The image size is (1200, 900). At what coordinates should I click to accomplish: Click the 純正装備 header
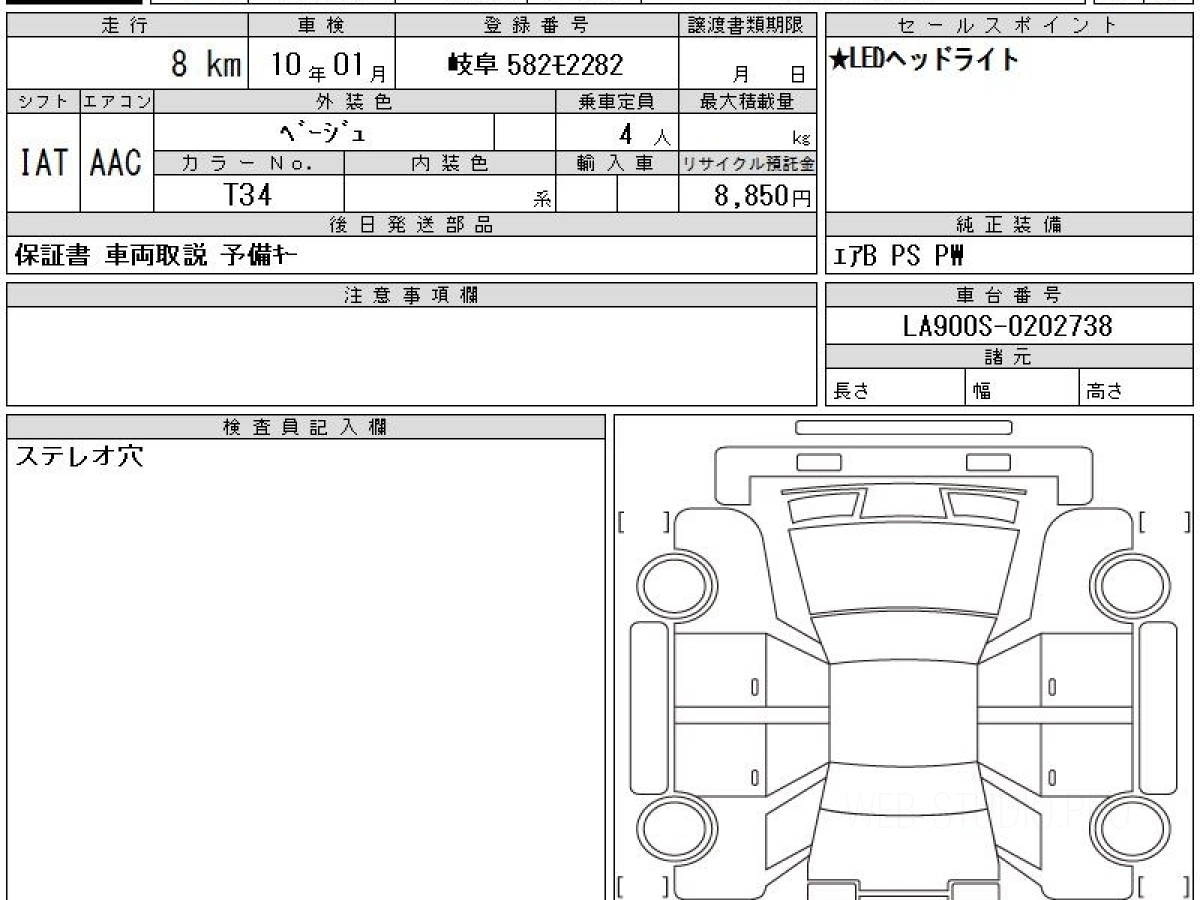[1009, 225]
